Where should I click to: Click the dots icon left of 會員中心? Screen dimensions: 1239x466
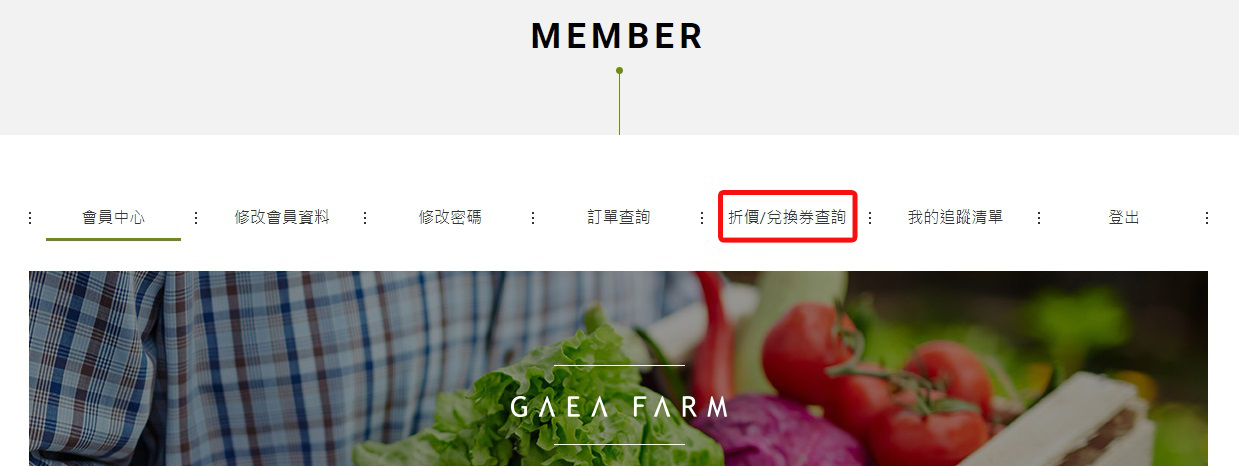pos(29,218)
